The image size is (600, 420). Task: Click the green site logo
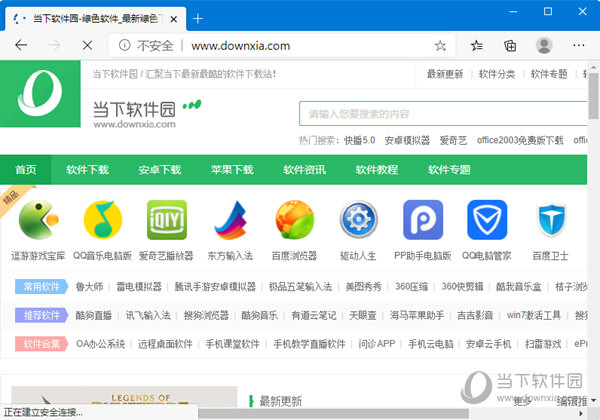pos(40,94)
